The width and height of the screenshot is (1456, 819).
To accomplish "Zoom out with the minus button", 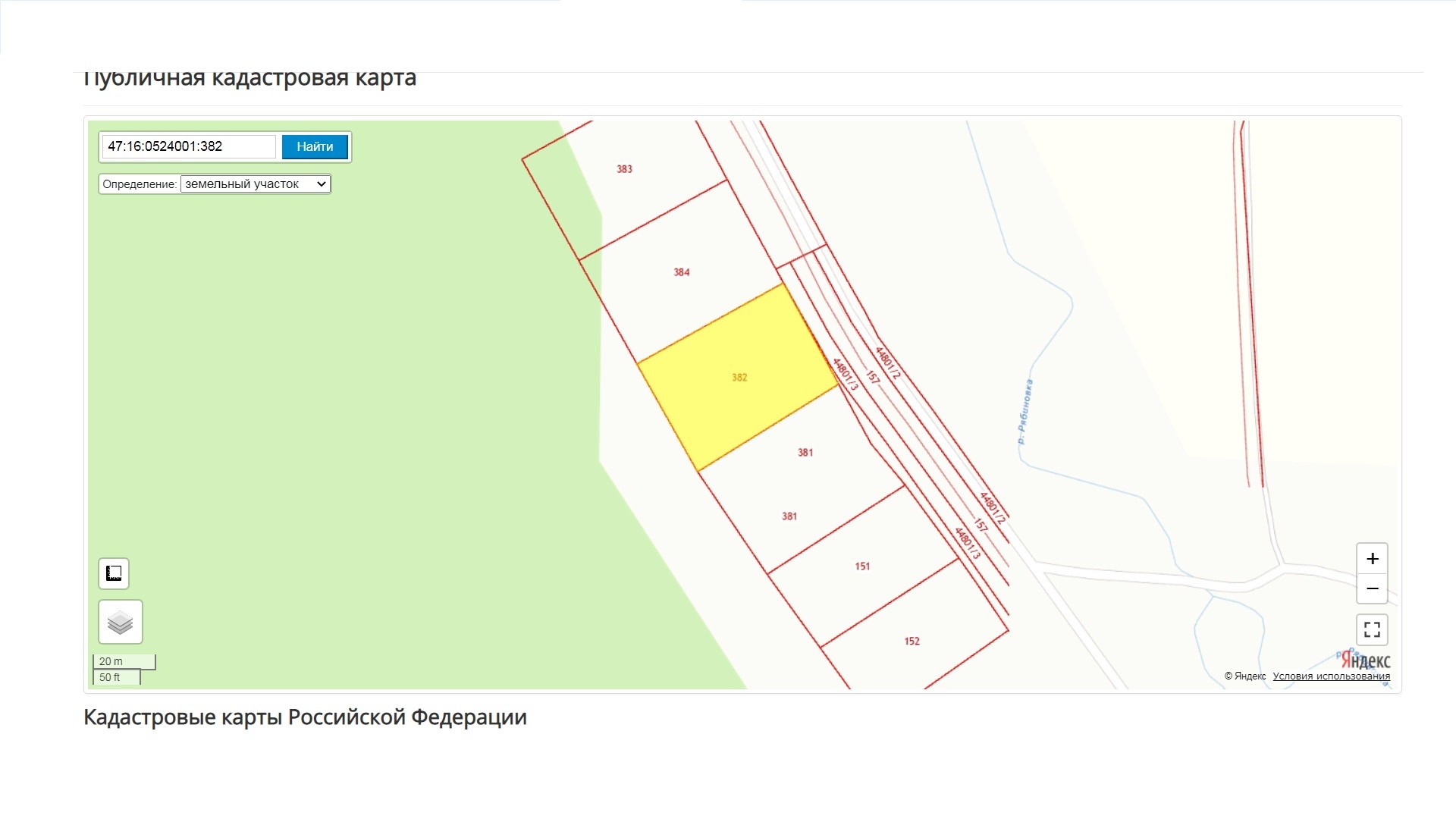I will pos(1372,589).
